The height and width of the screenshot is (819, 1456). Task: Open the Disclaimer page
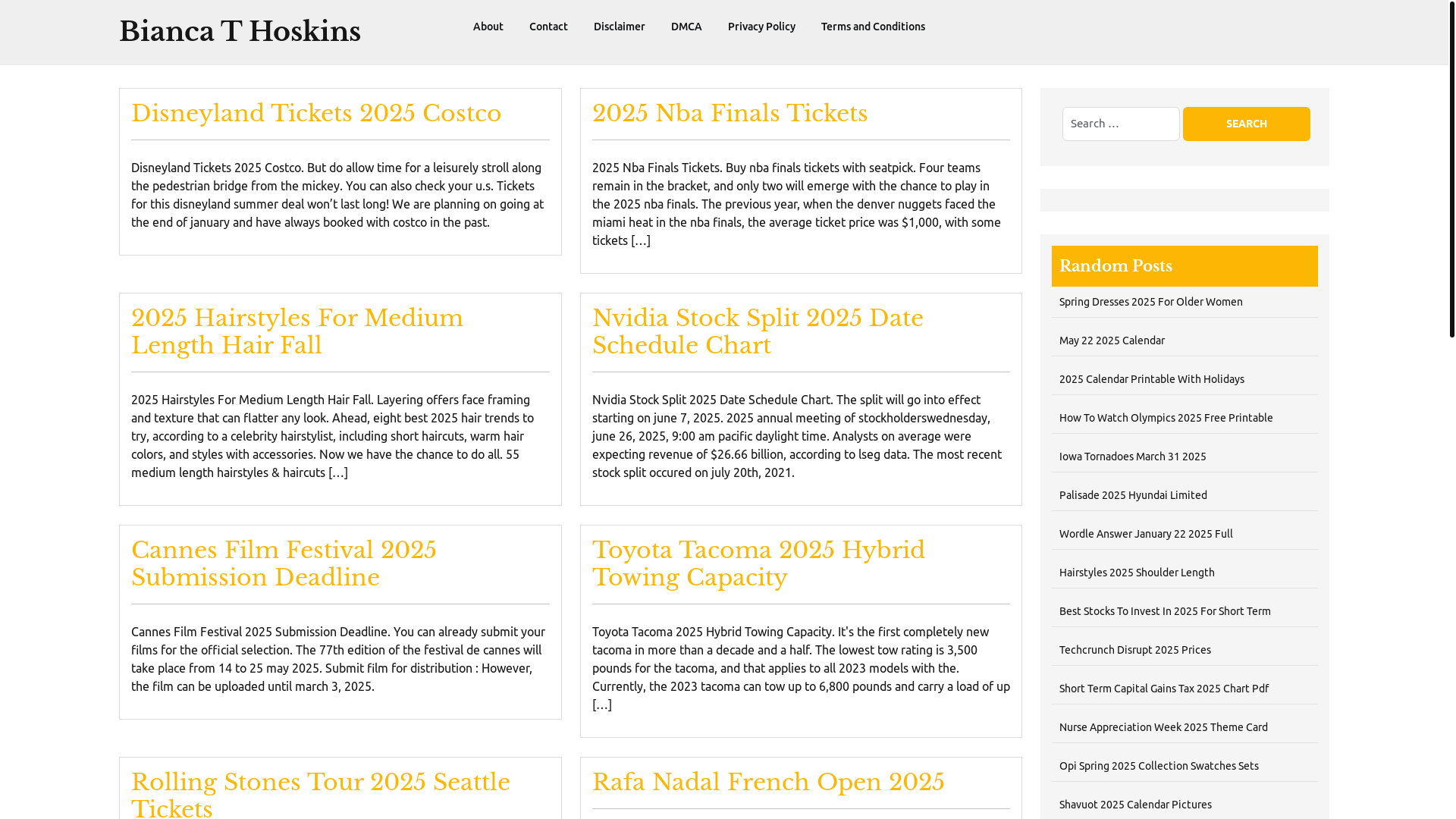pyautogui.click(x=620, y=27)
